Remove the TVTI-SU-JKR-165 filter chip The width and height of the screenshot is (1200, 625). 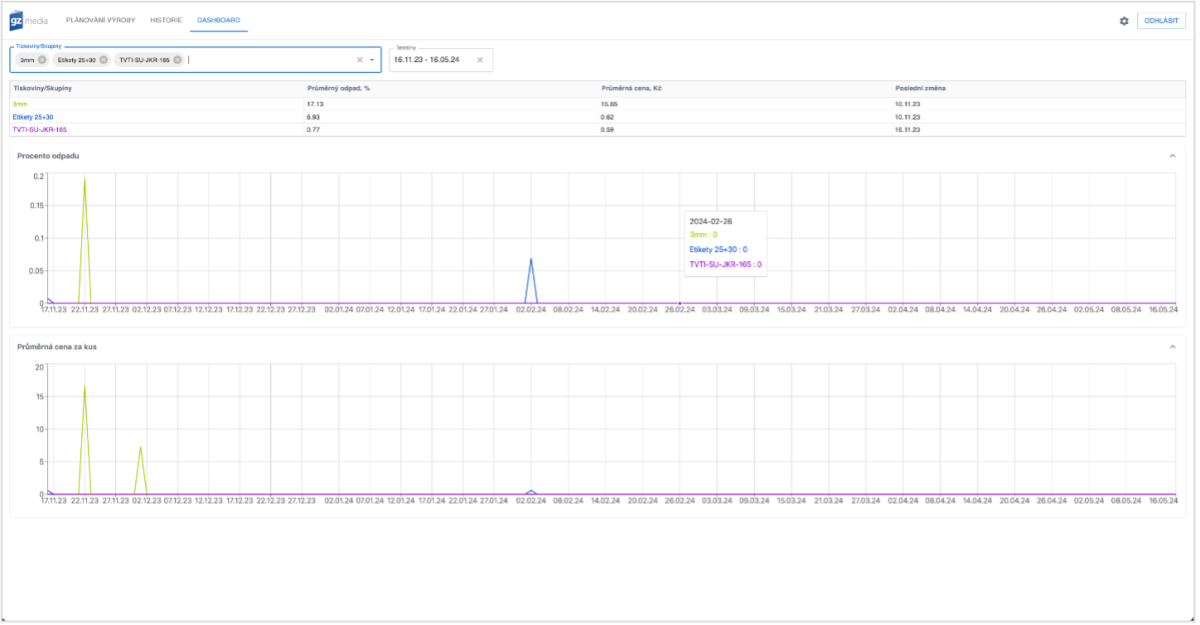pyautogui.click(x=178, y=59)
